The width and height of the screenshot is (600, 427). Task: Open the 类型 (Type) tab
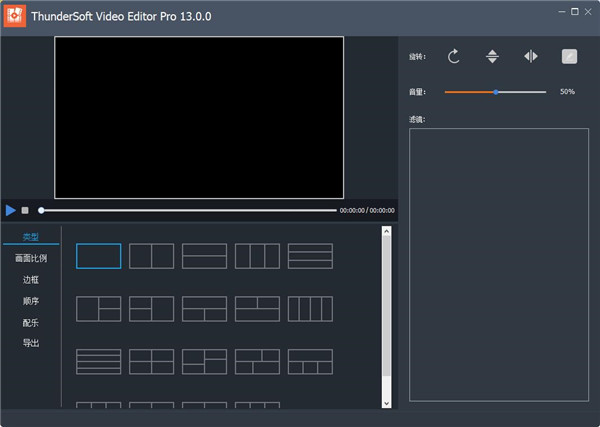[30, 237]
